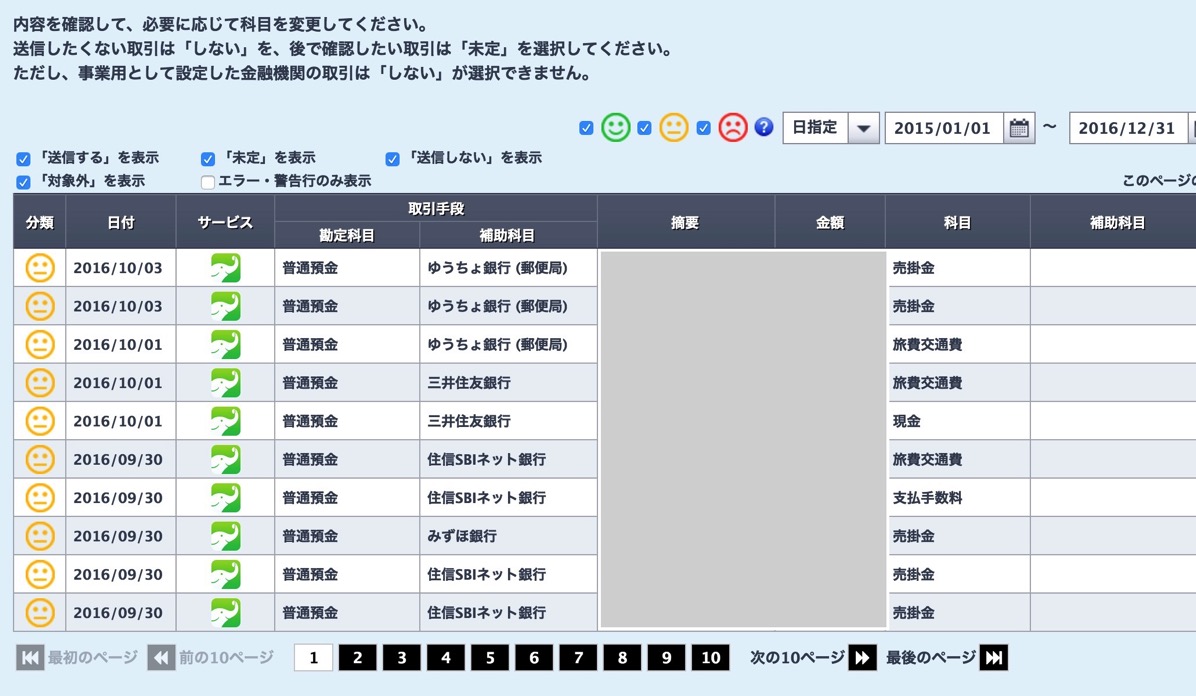Click the 金額 column header
Viewport: 1196px width, 696px height.
830,222
